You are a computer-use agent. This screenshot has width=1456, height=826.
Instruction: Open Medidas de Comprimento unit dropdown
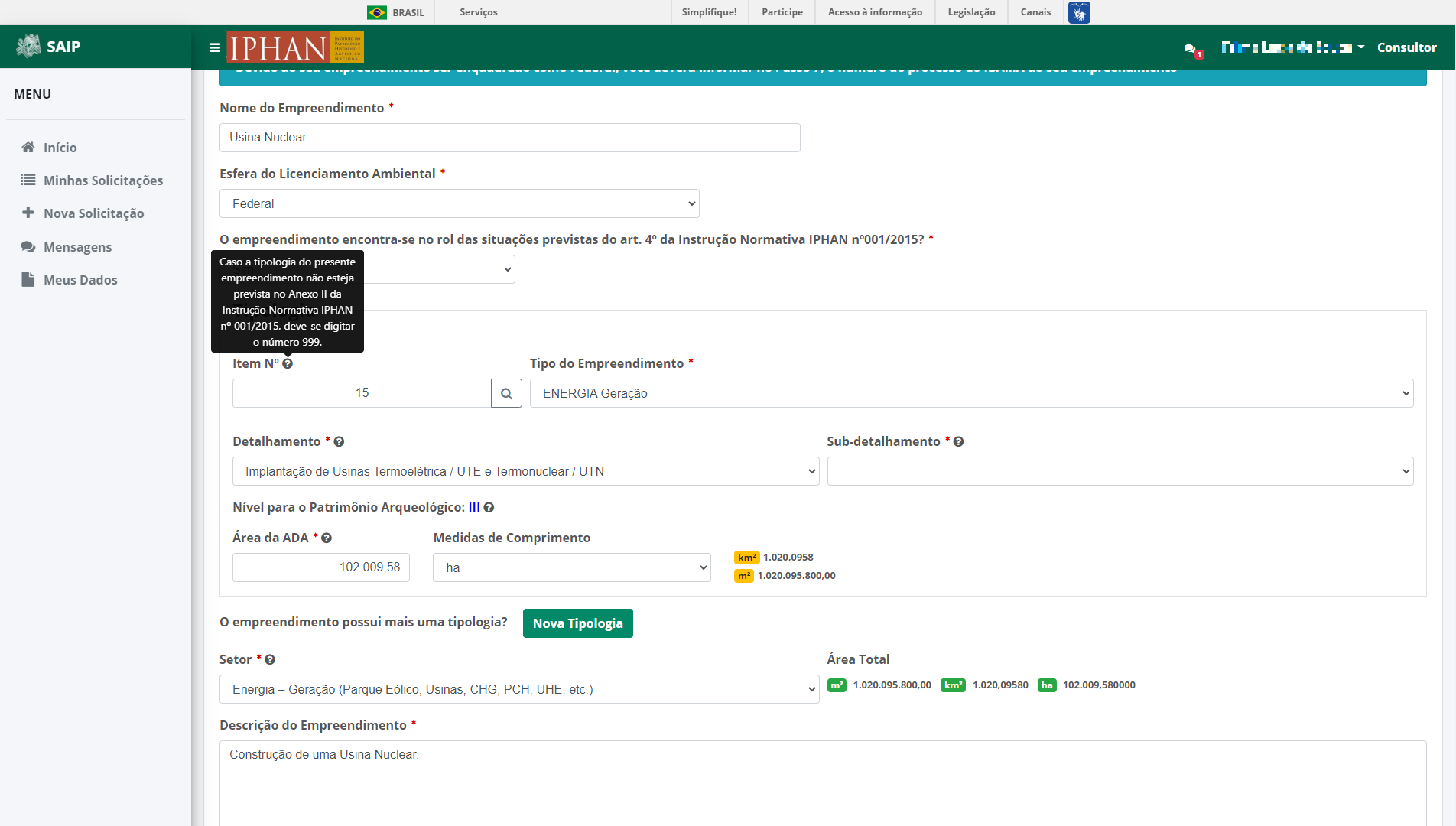point(572,567)
